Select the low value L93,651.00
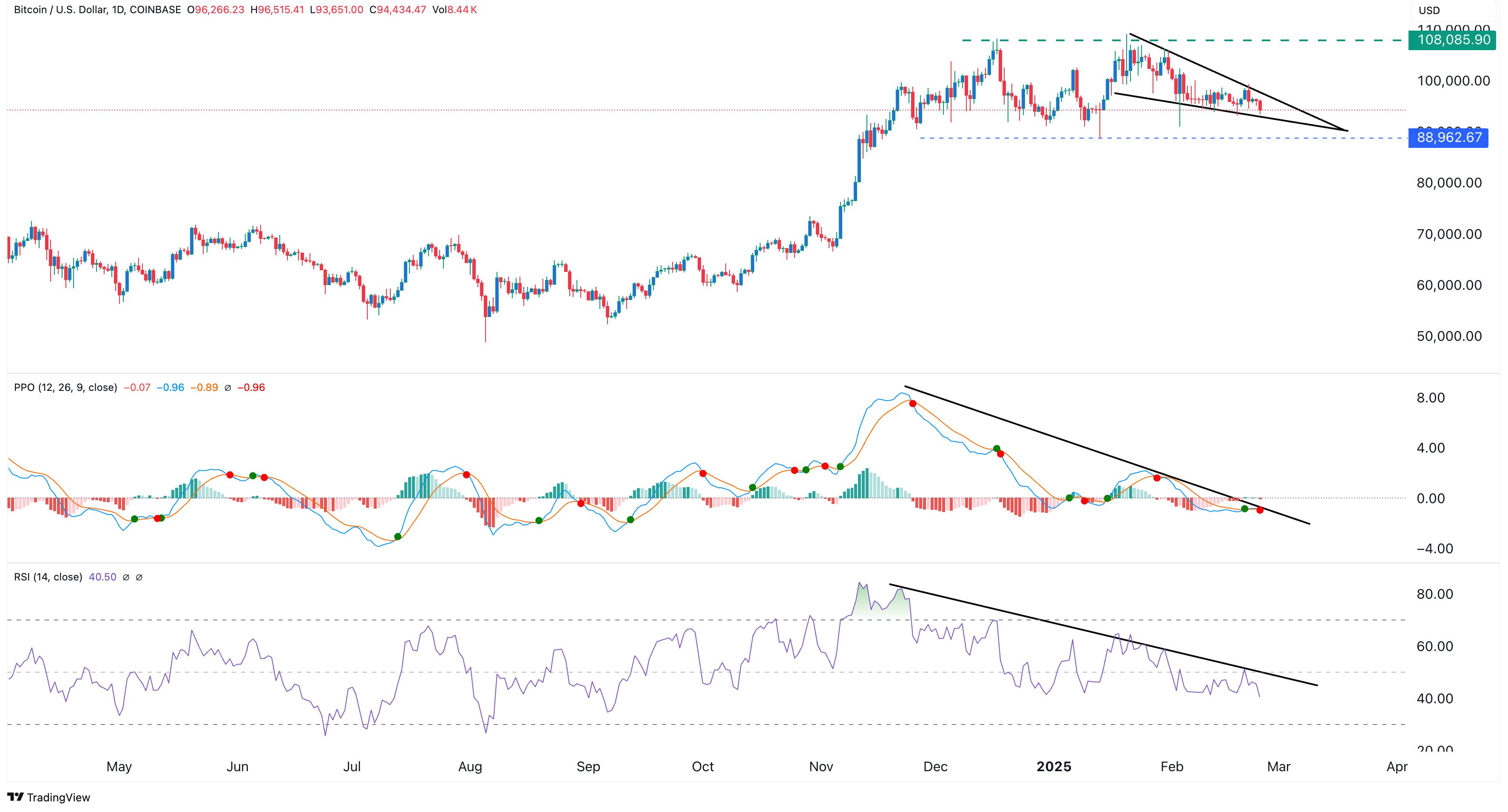Screen dimensions: 1508x812 click(x=337, y=10)
